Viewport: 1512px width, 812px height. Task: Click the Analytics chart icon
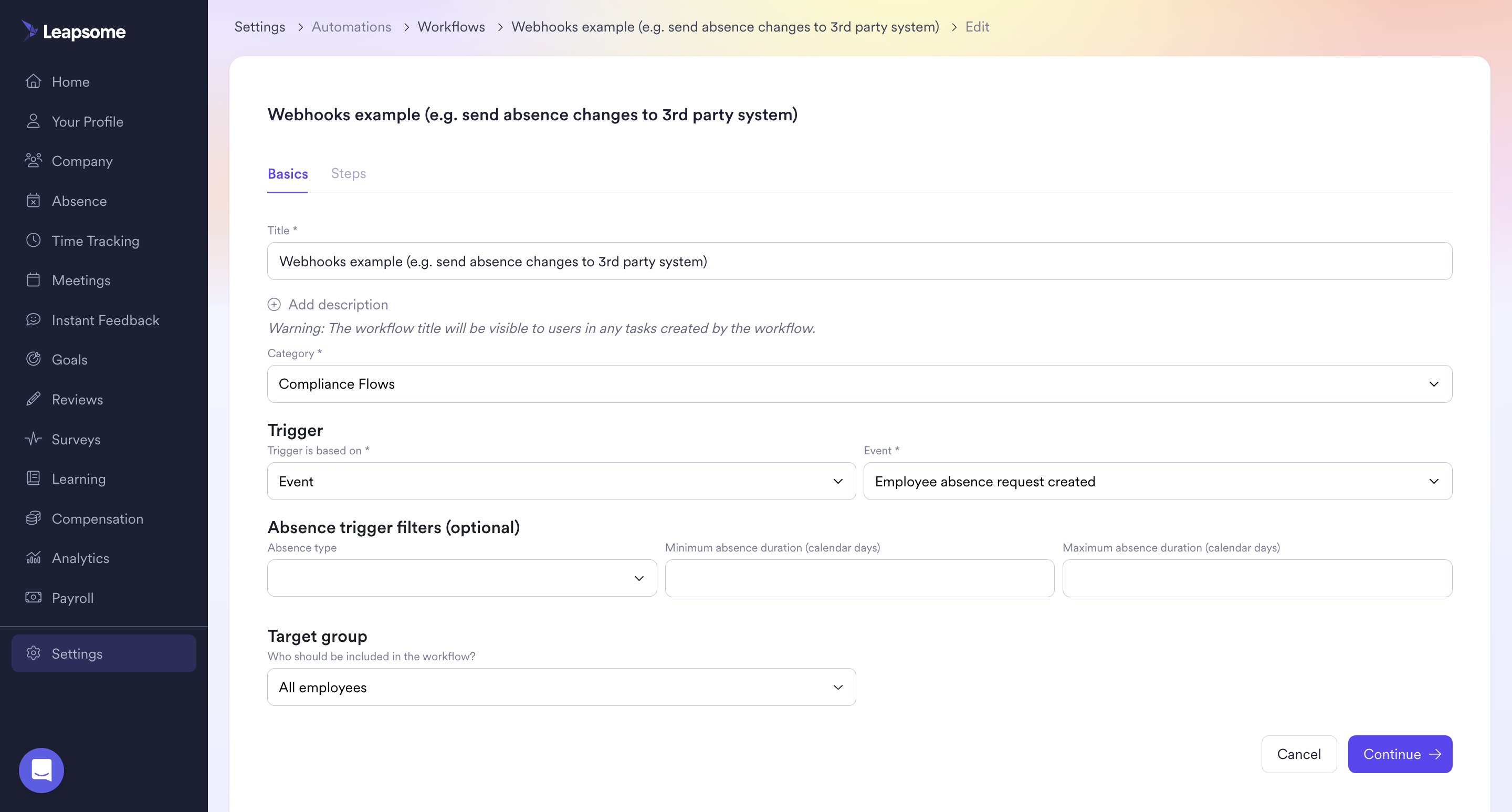coord(34,557)
